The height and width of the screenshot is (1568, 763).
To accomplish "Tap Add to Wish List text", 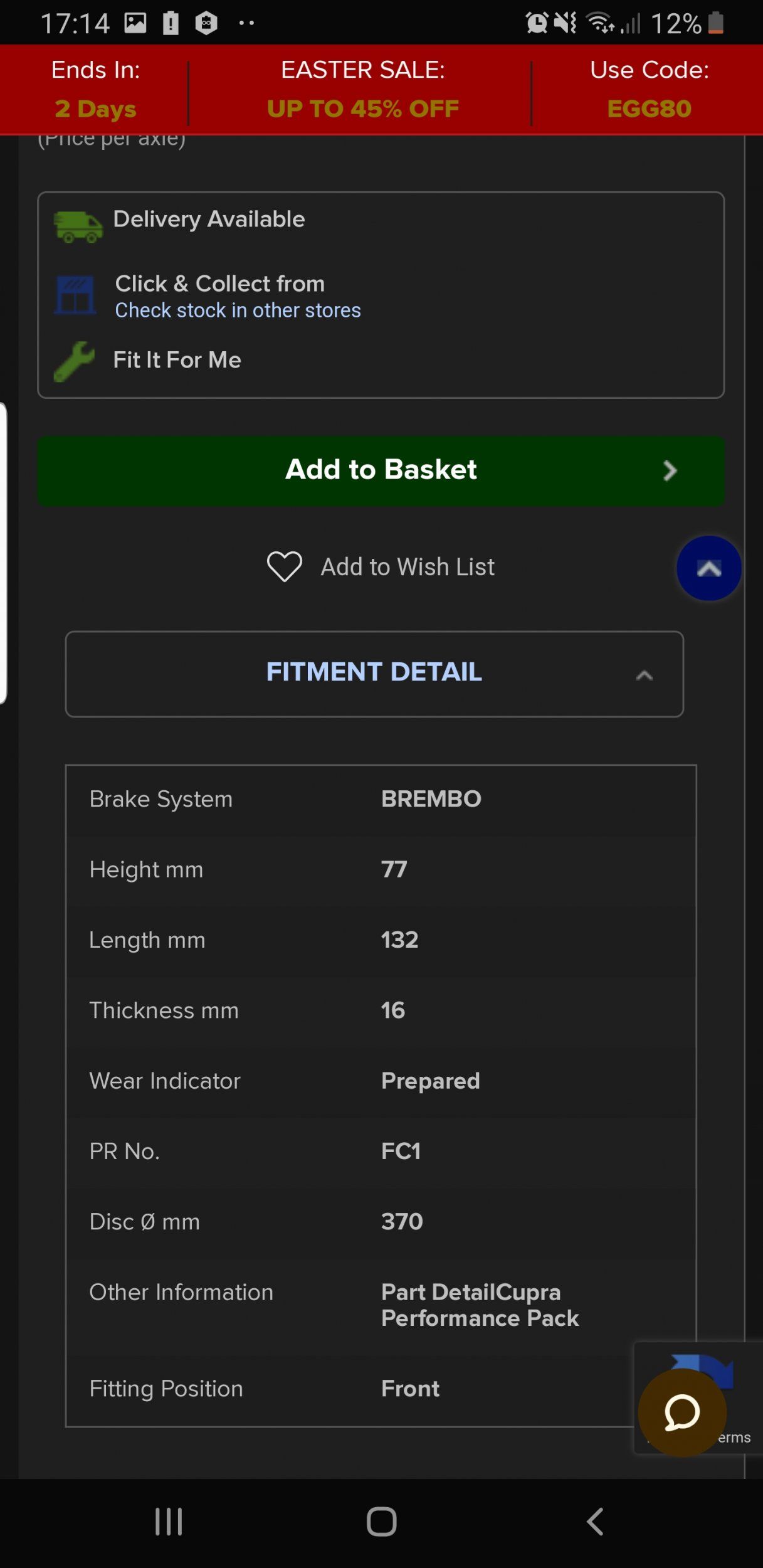I will (408, 567).
